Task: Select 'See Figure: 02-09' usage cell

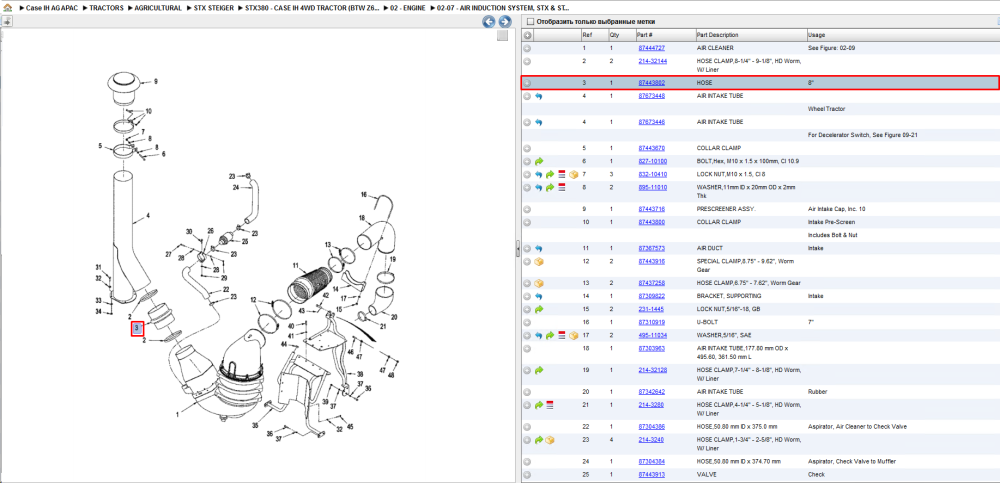Action: pos(830,48)
